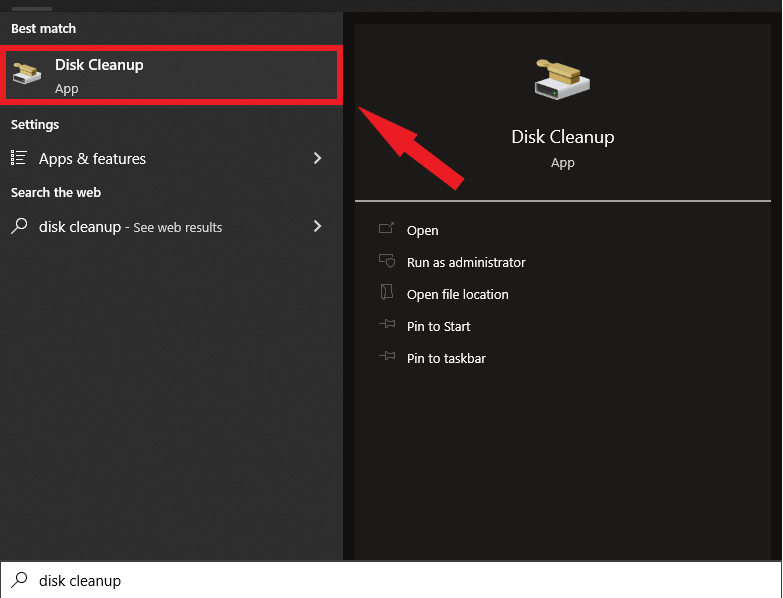The image size is (783, 598).
Task: Click the large Disk Cleanup icon in preview pane
Action: coord(562,79)
